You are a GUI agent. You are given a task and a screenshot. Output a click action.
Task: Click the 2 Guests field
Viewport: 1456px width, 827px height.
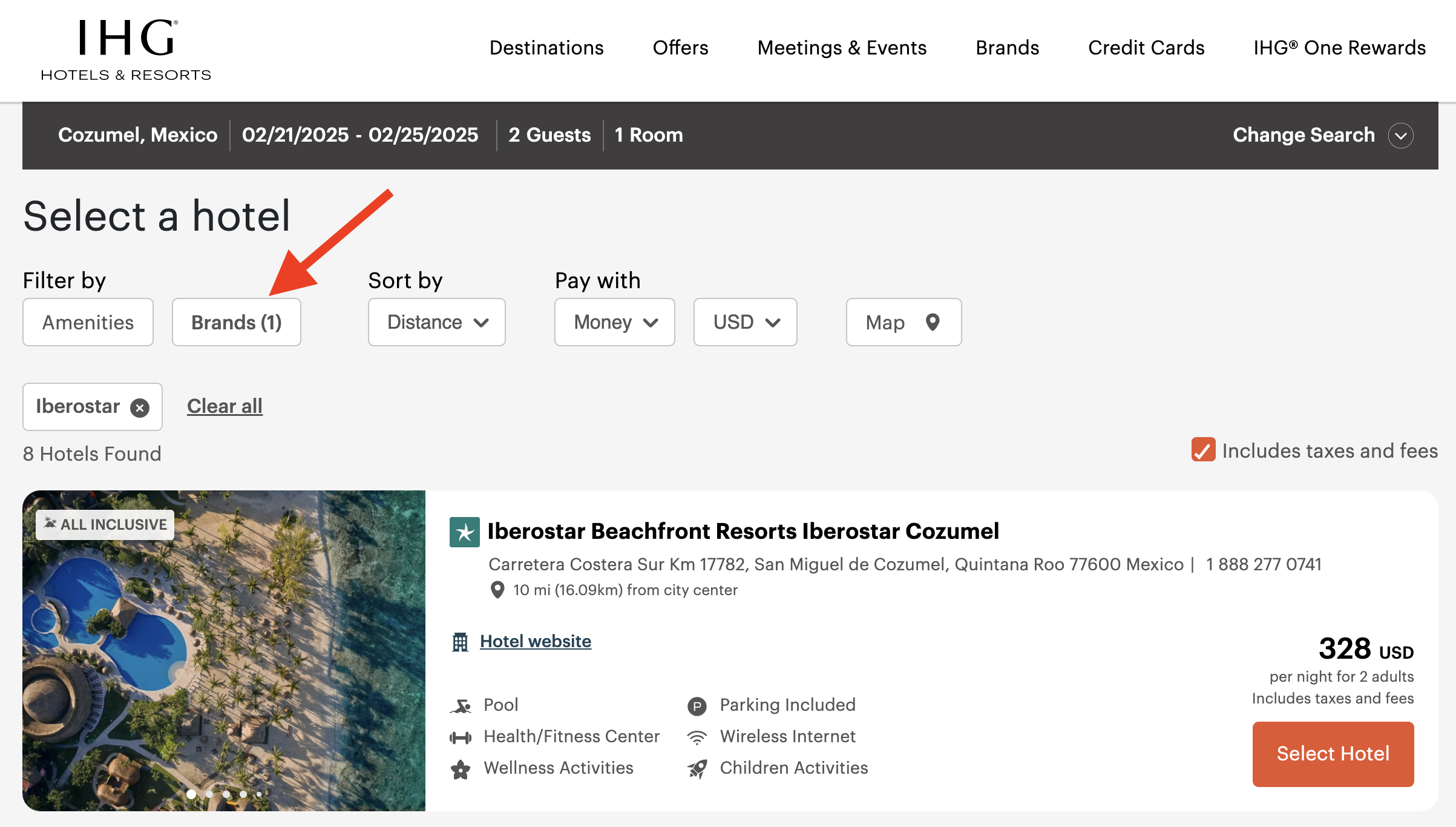pos(549,135)
